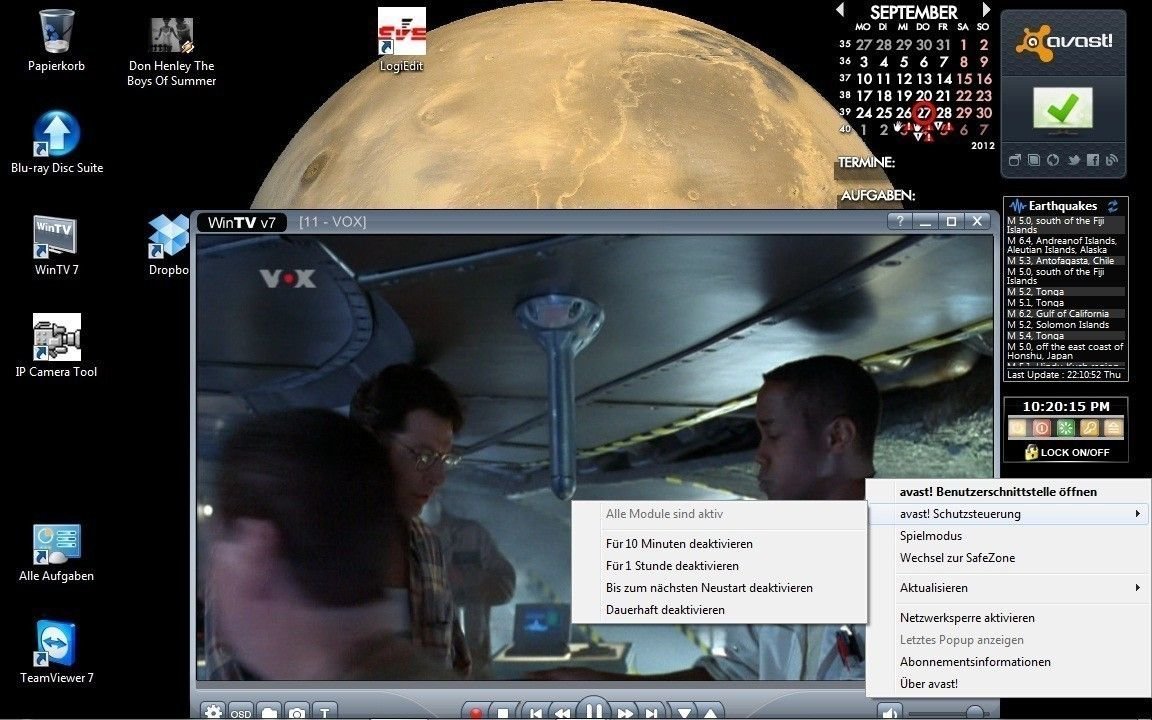1152x720 pixels.
Task: Expand the avast! Schutzsteuerung submenu
Action: coord(1008,514)
